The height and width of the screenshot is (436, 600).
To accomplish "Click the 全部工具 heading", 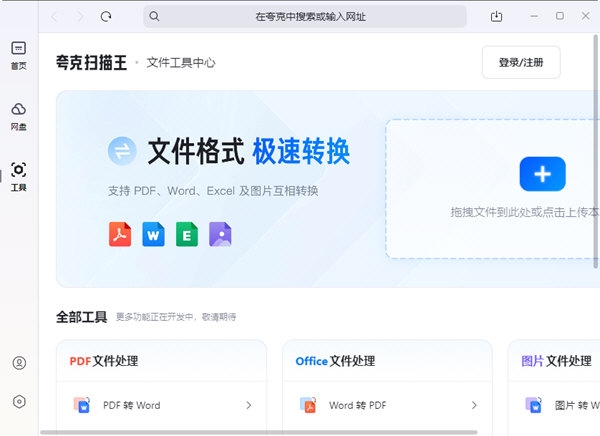I will pos(82,317).
